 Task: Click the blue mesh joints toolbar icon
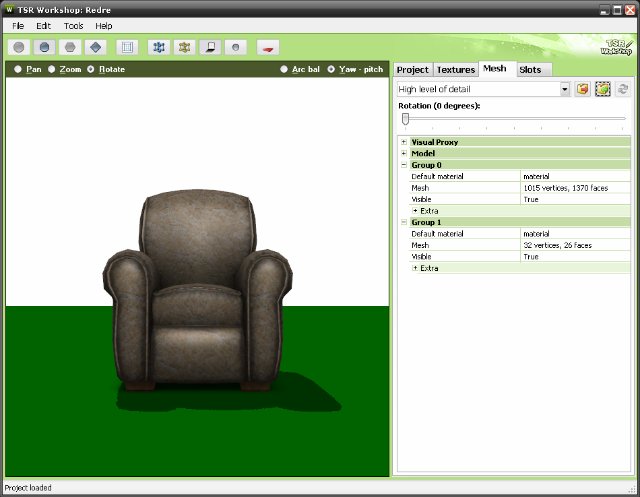point(158,47)
